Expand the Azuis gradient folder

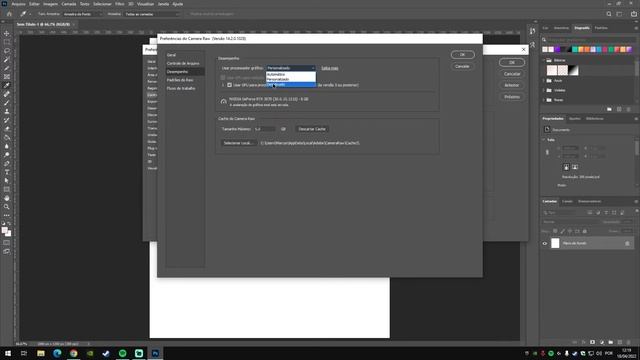click(544, 80)
